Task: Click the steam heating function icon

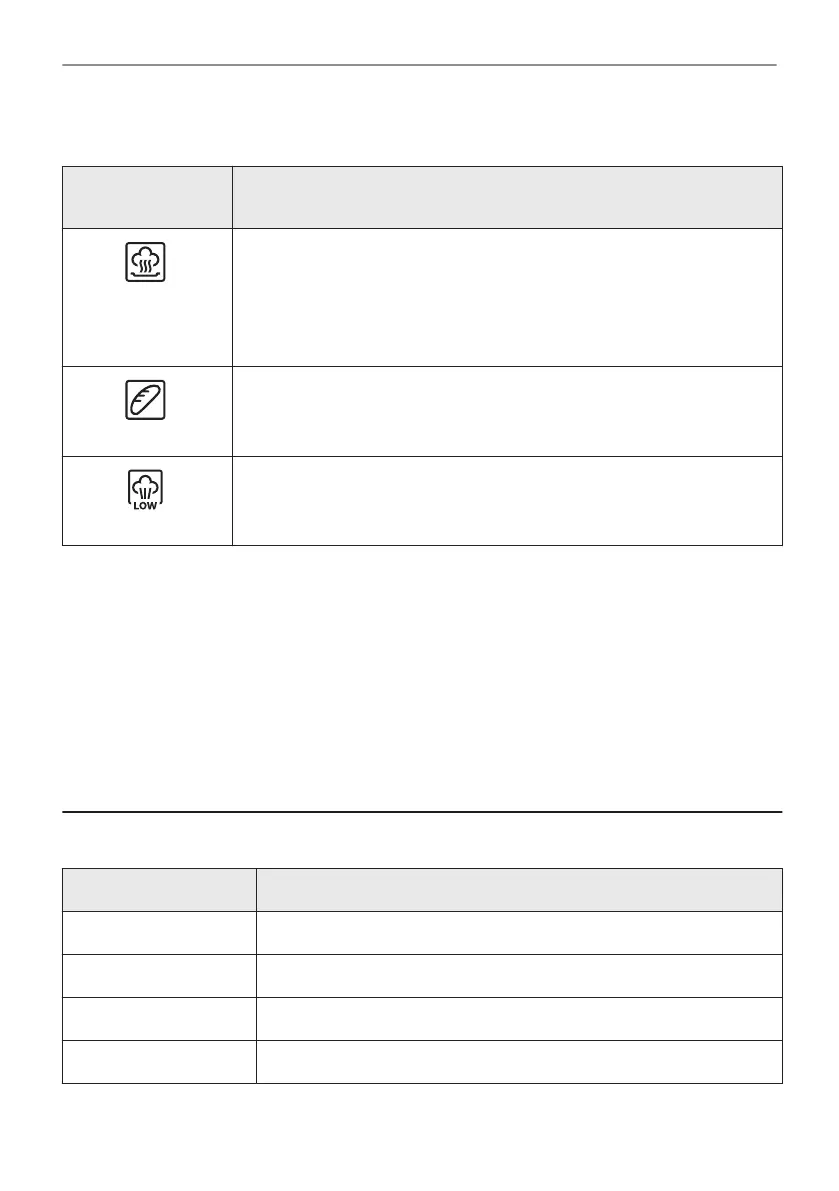Action: point(146,263)
